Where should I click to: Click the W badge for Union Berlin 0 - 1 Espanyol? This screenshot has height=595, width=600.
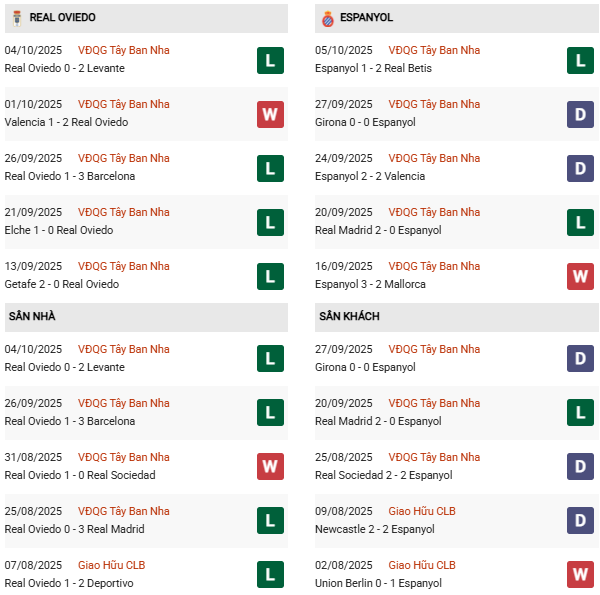click(x=580, y=575)
